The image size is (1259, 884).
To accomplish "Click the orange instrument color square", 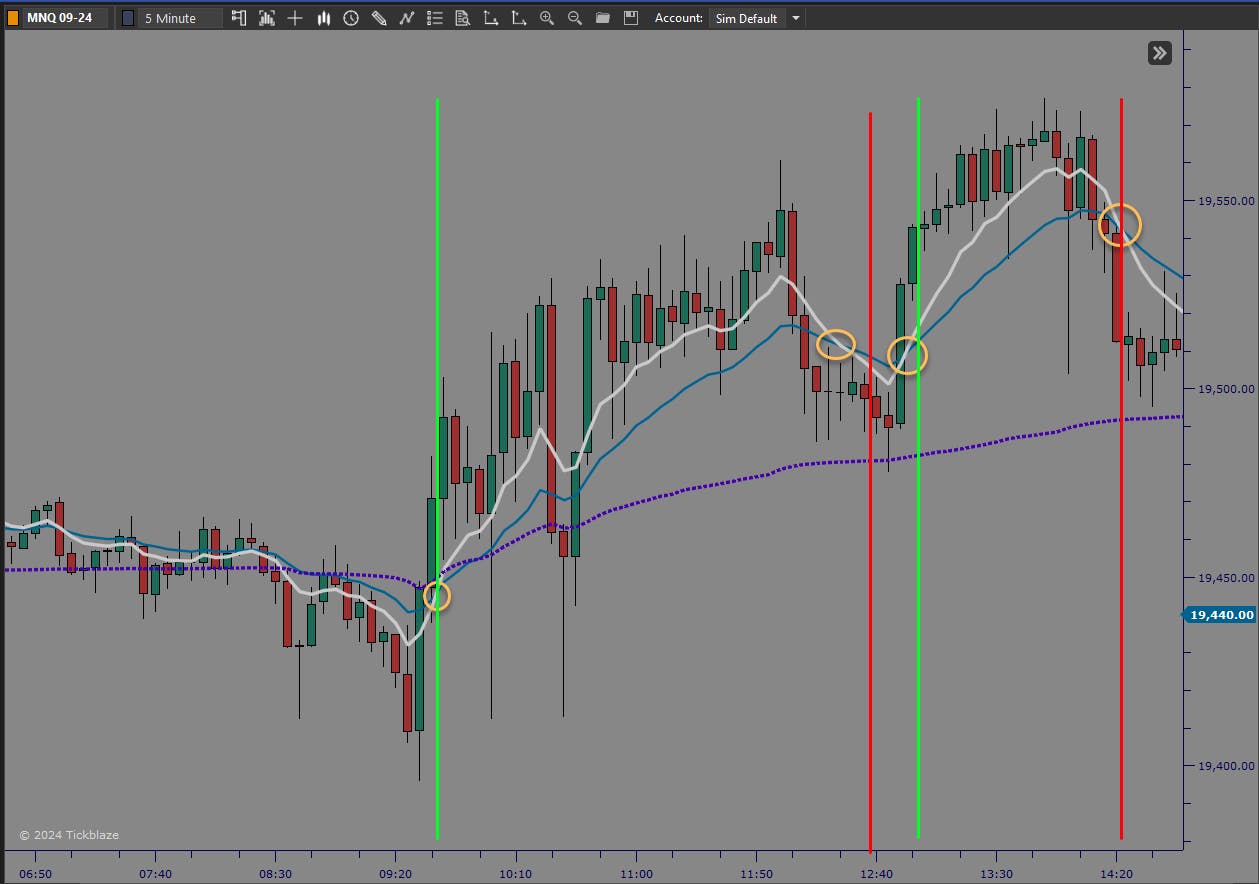I will tap(13, 18).
